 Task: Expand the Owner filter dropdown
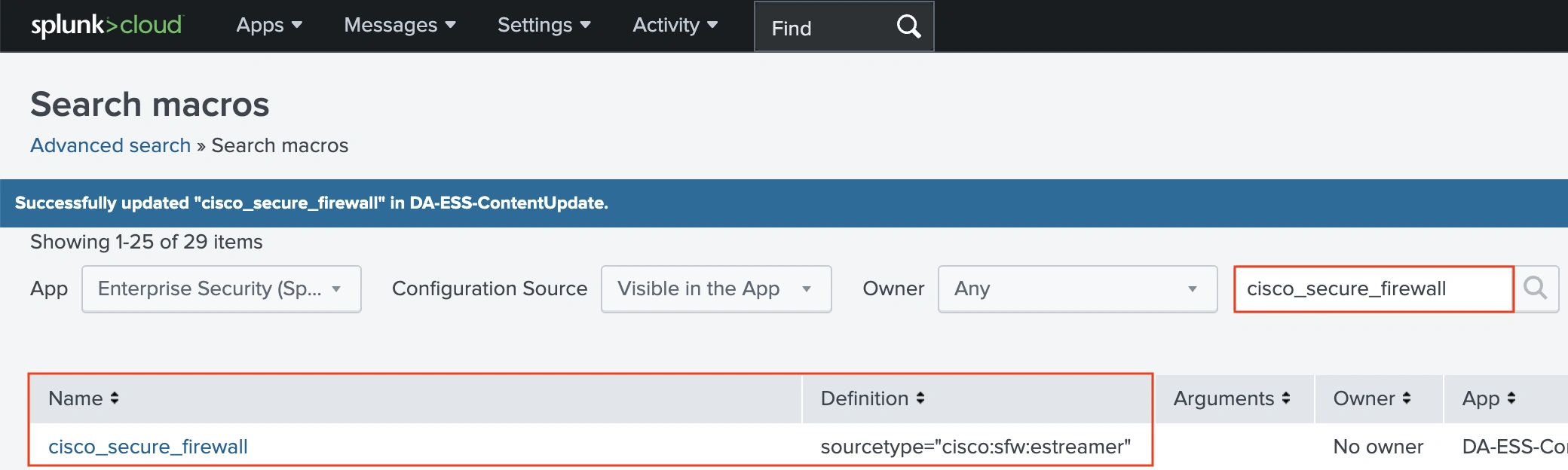click(1077, 289)
